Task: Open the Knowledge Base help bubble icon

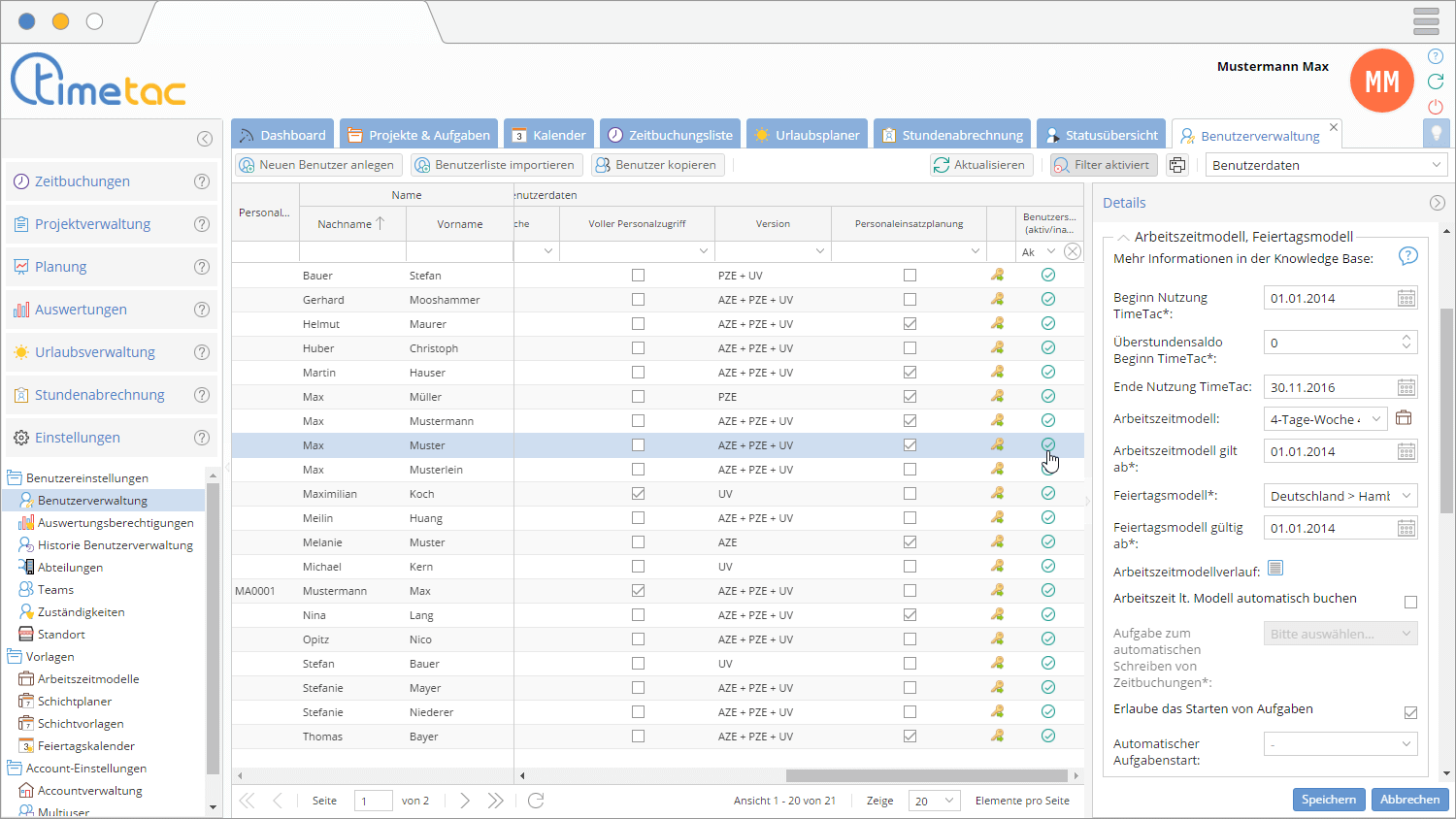Action: click(1407, 256)
